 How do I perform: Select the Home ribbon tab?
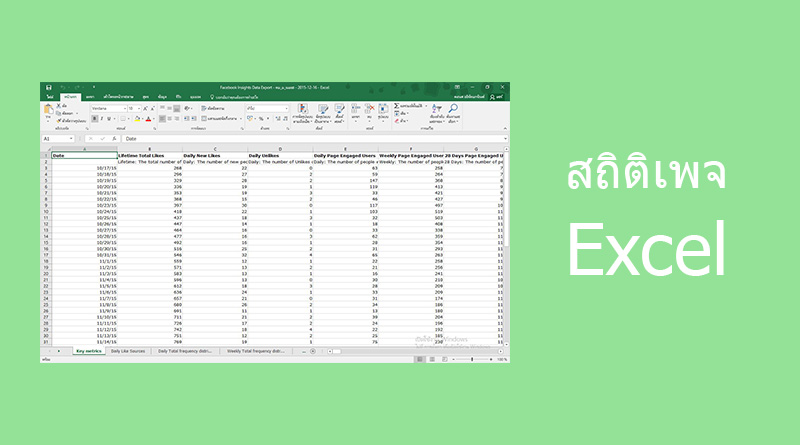pyautogui.click(x=70, y=97)
